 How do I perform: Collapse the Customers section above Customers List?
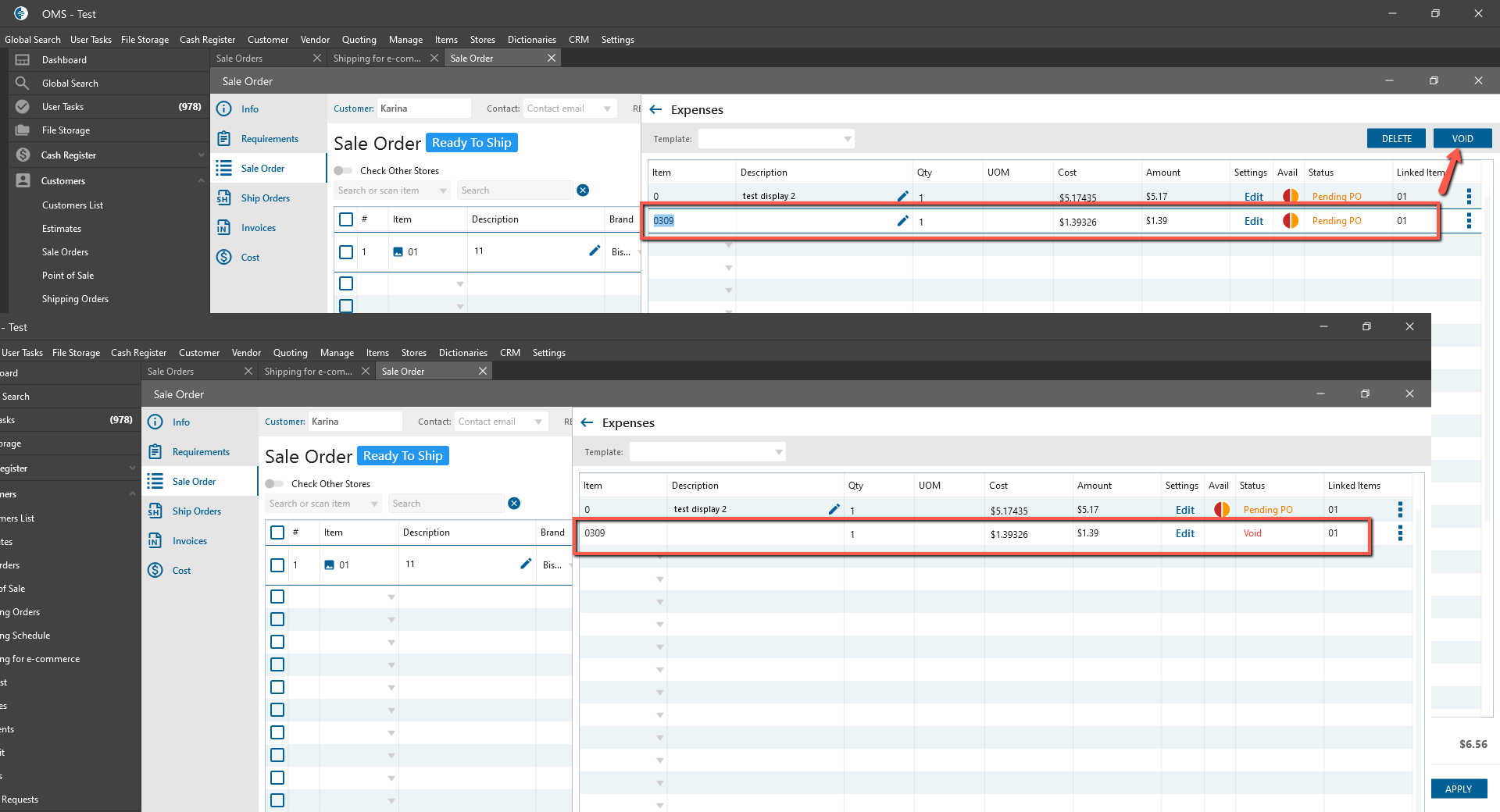point(201,181)
